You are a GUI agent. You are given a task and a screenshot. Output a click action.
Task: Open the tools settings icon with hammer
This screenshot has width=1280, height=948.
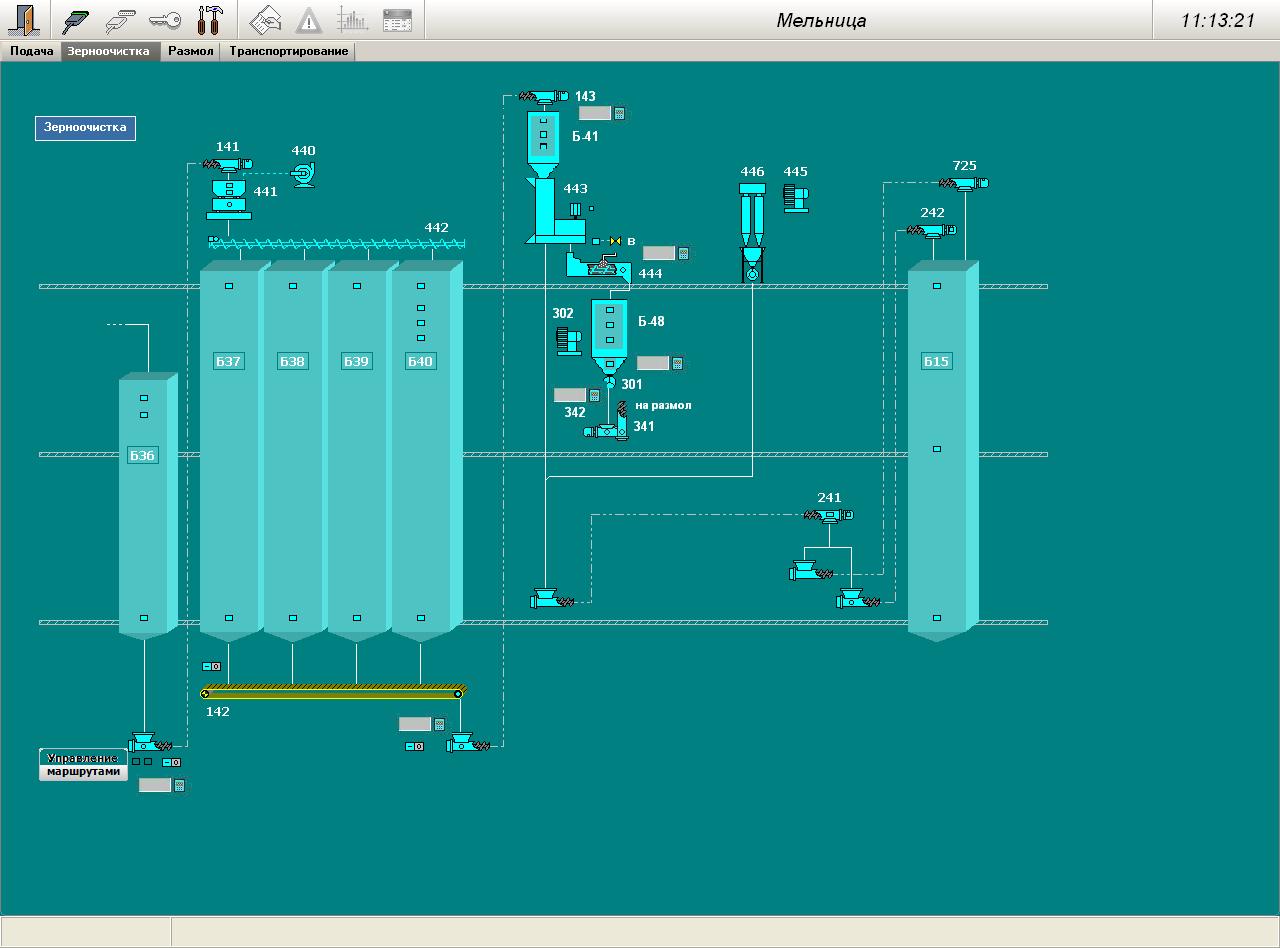(211, 20)
